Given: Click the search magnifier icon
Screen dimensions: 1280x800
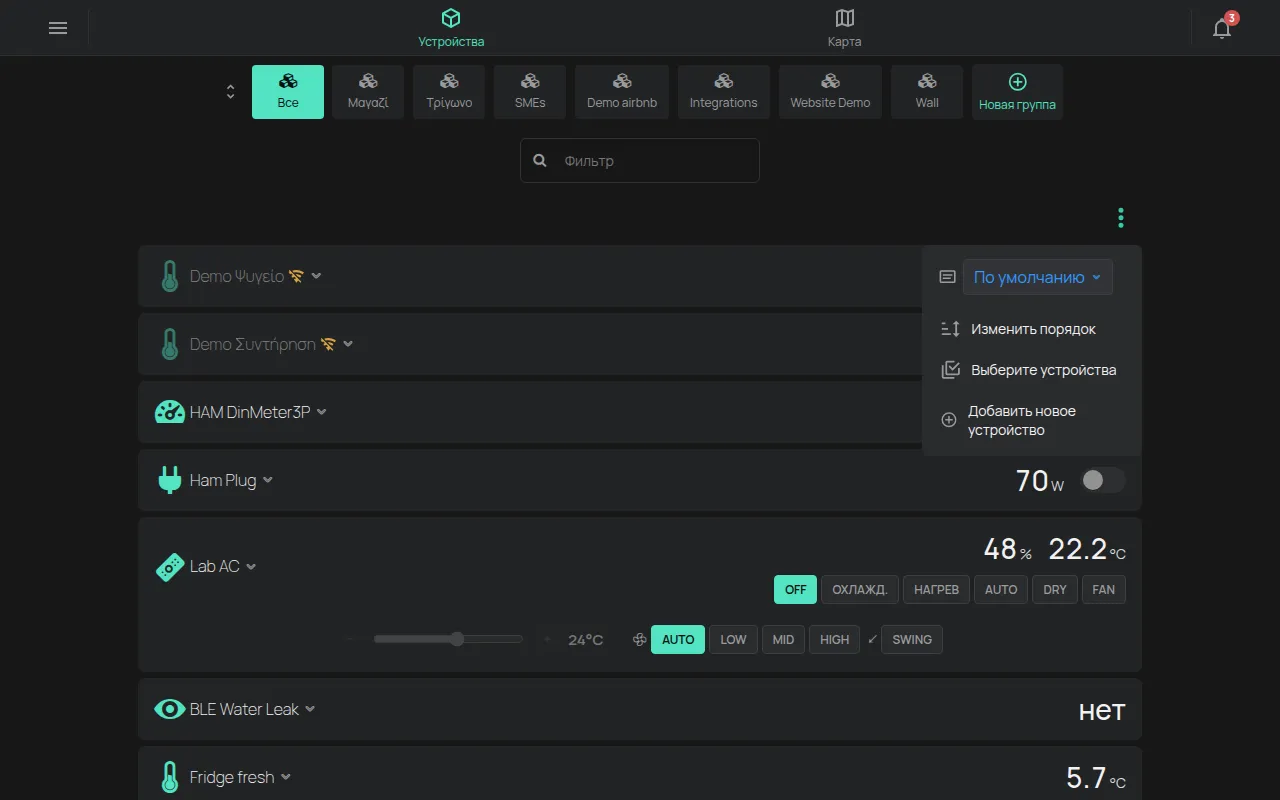Looking at the screenshot, I should tap(540, 160).
